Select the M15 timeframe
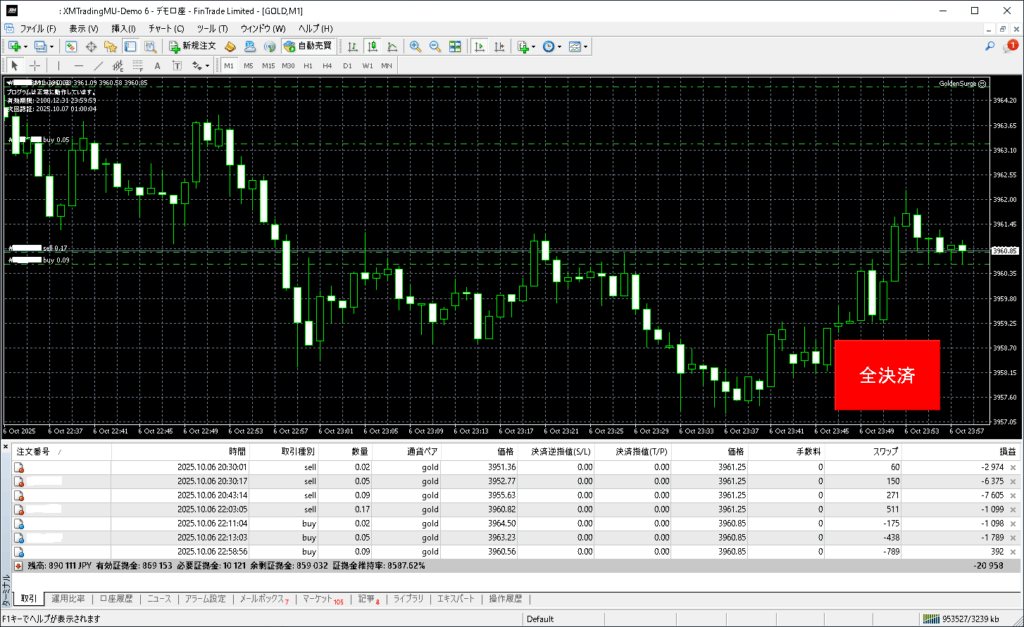 point(268,66)
